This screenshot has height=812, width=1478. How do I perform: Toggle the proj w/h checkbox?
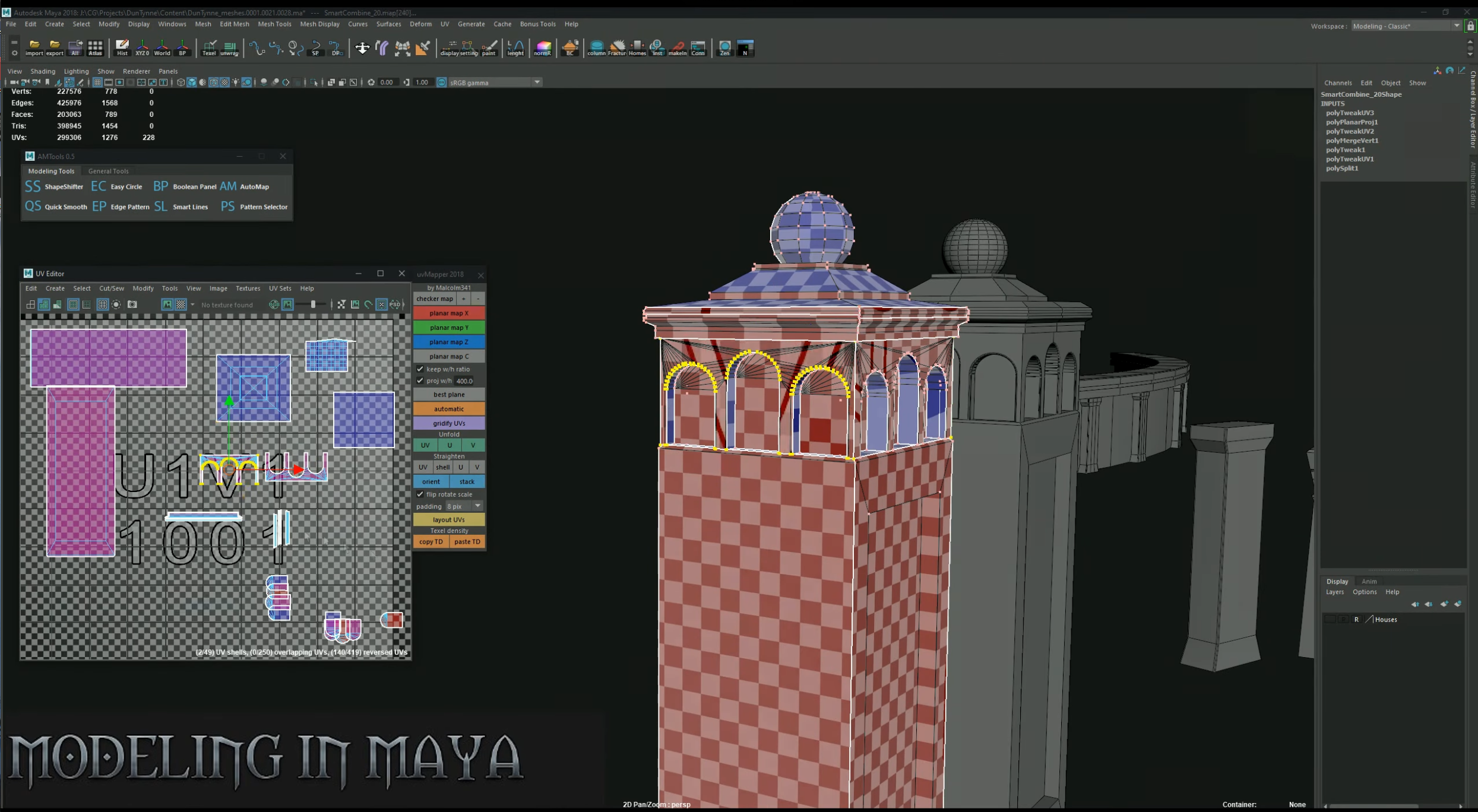[x=420, y=381]
